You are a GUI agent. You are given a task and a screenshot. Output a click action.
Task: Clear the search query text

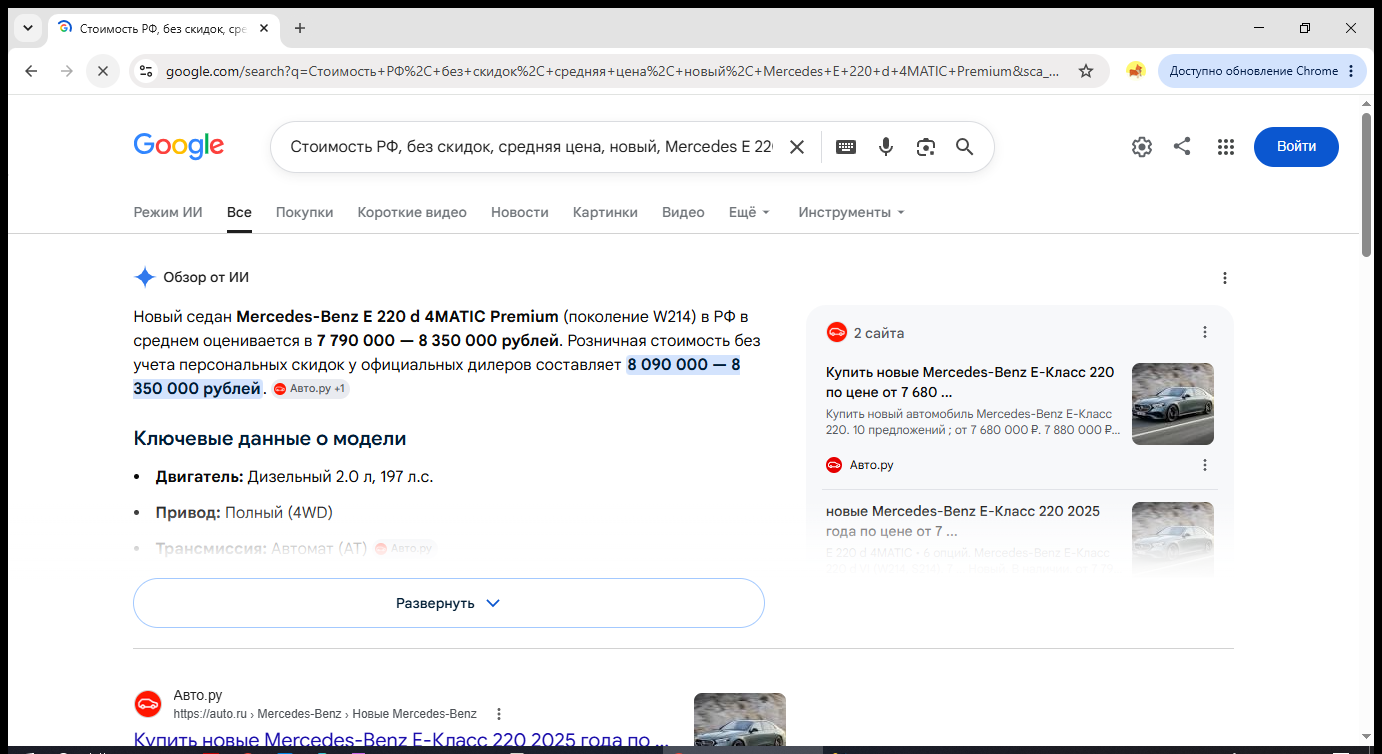(797, 147)
